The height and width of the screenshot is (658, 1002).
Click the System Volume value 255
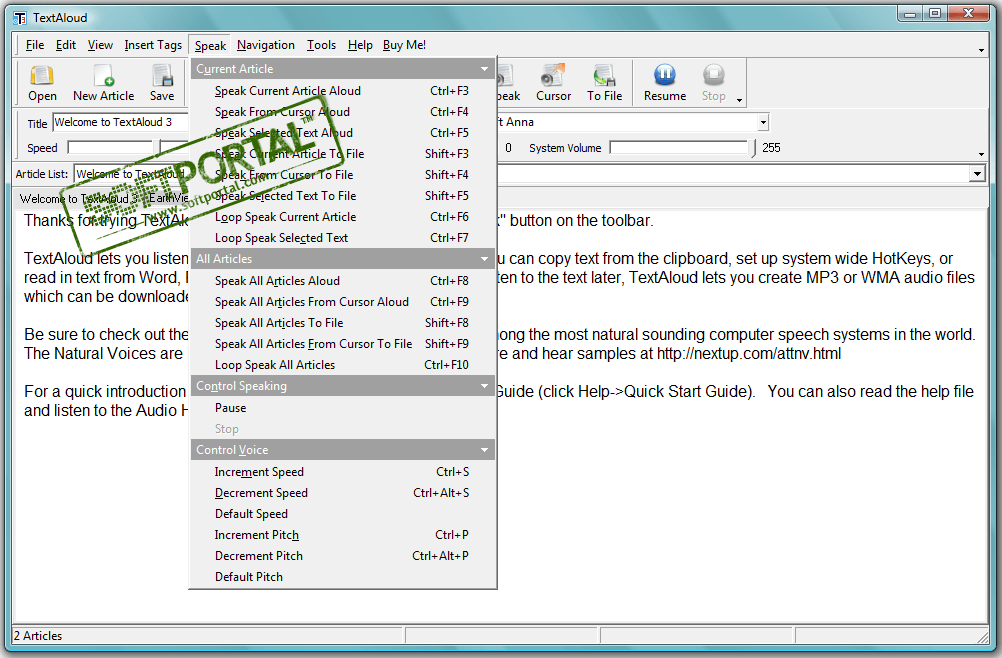tap(771, 148)
